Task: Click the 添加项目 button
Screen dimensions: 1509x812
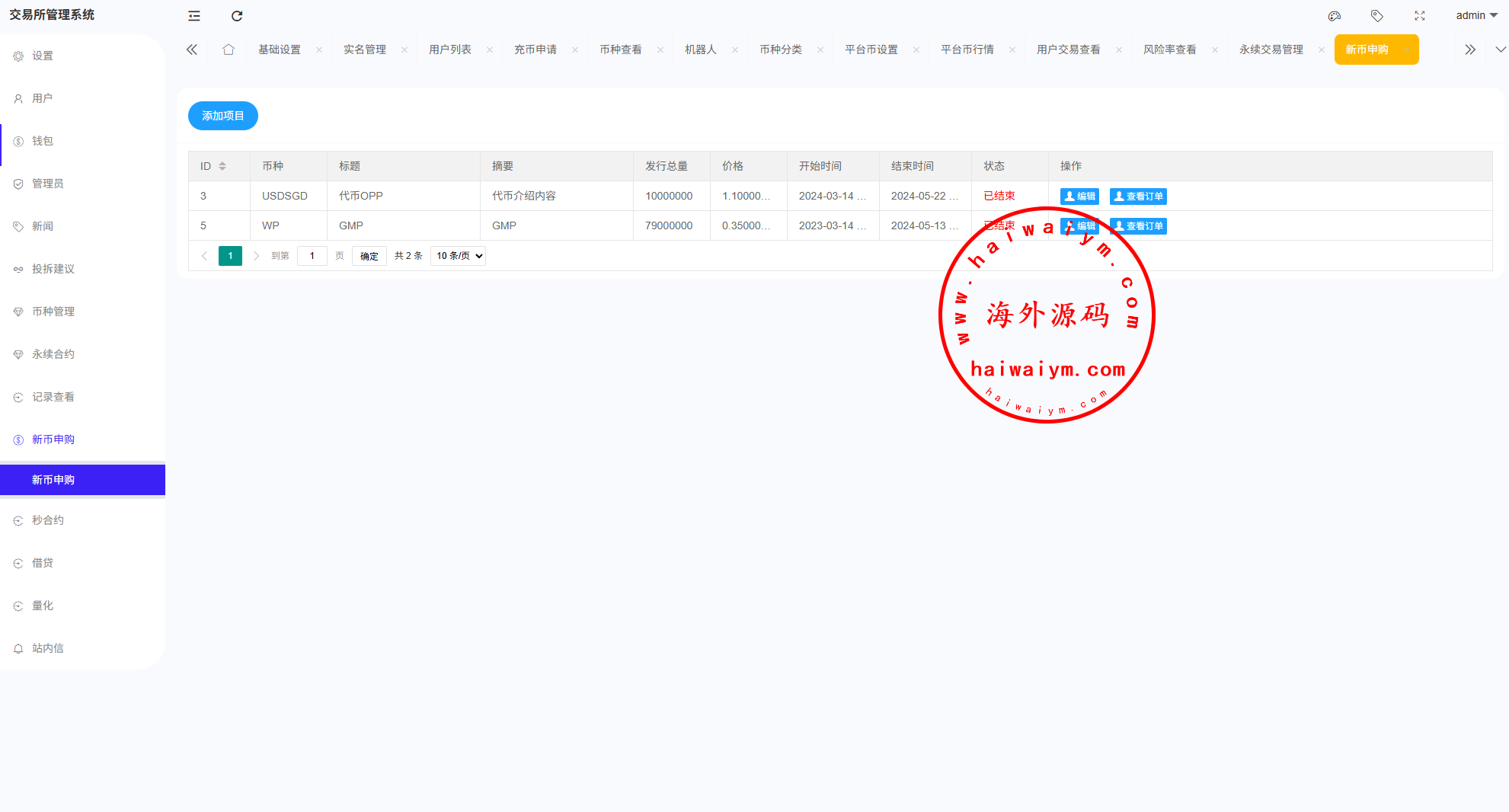Action: 222,116
